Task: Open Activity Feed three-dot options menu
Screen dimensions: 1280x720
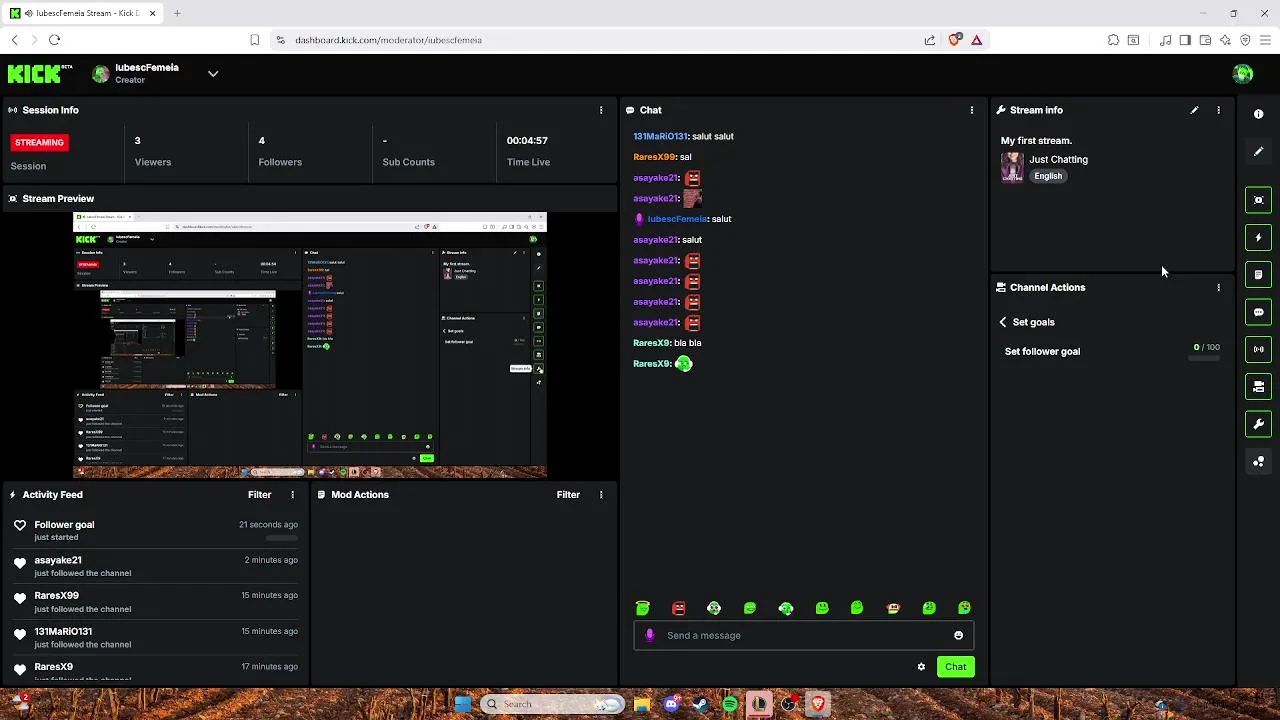Action: click(293, 495)
